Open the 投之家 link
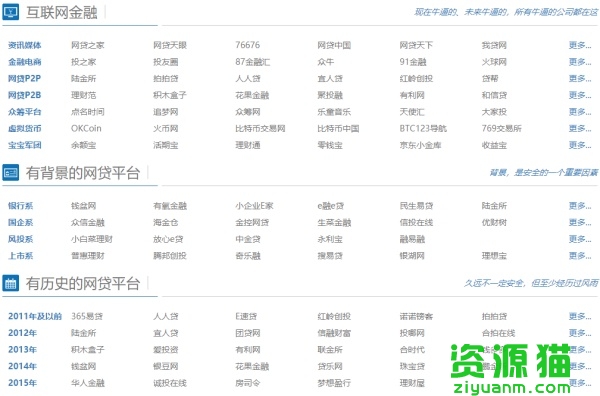This screenshot has height=396, width=600. pyautogui.click(x=83, y=62)
